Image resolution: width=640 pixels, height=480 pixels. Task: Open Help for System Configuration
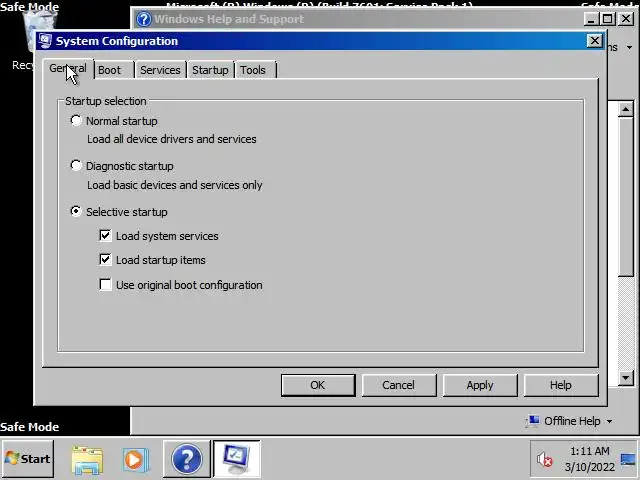pos(561,385)
